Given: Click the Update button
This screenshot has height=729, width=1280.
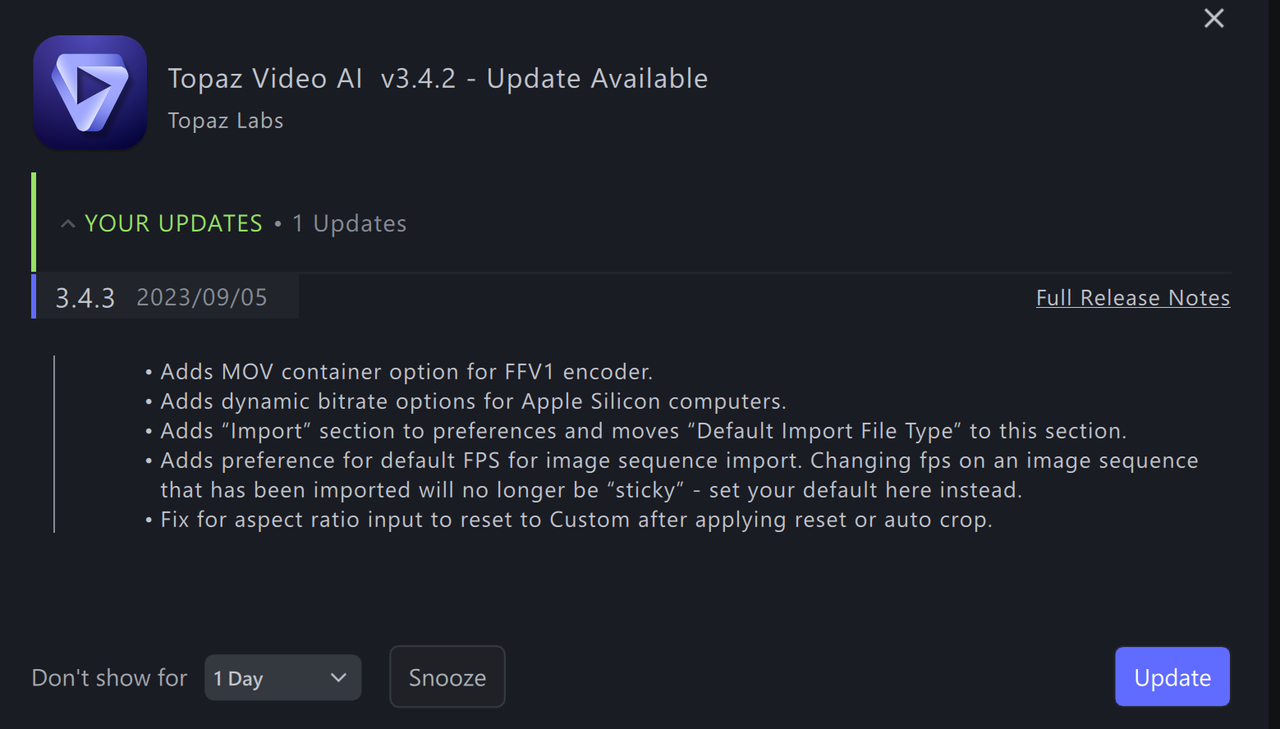Looking at the screenshot, I should 1172,677.
